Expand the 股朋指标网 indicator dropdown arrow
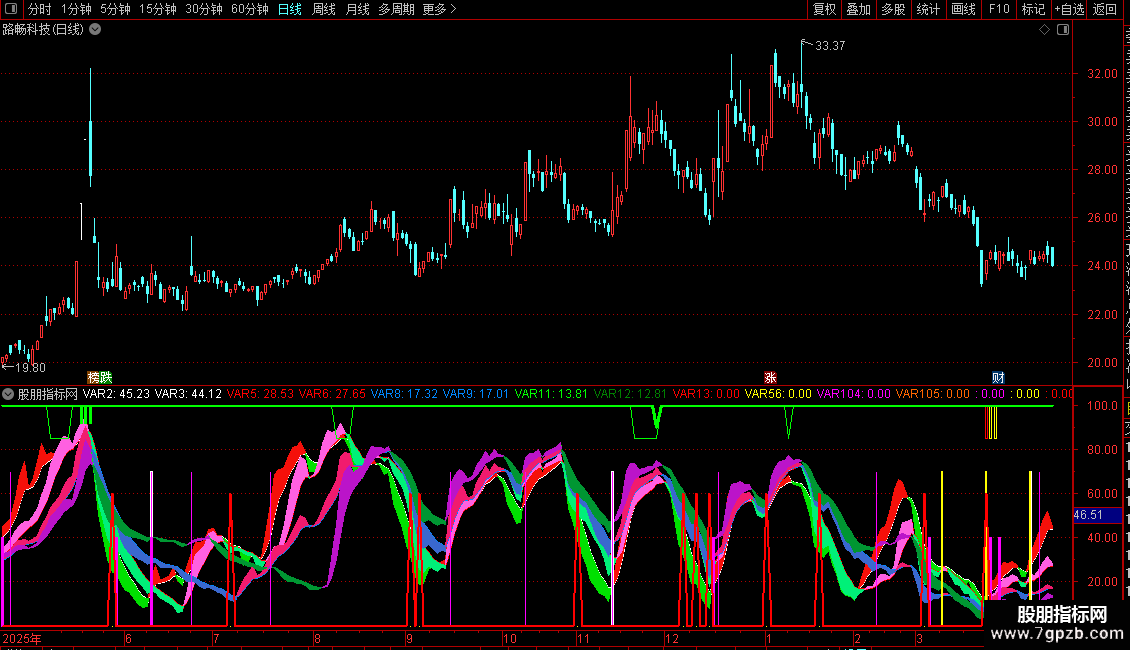 point(9,394)
